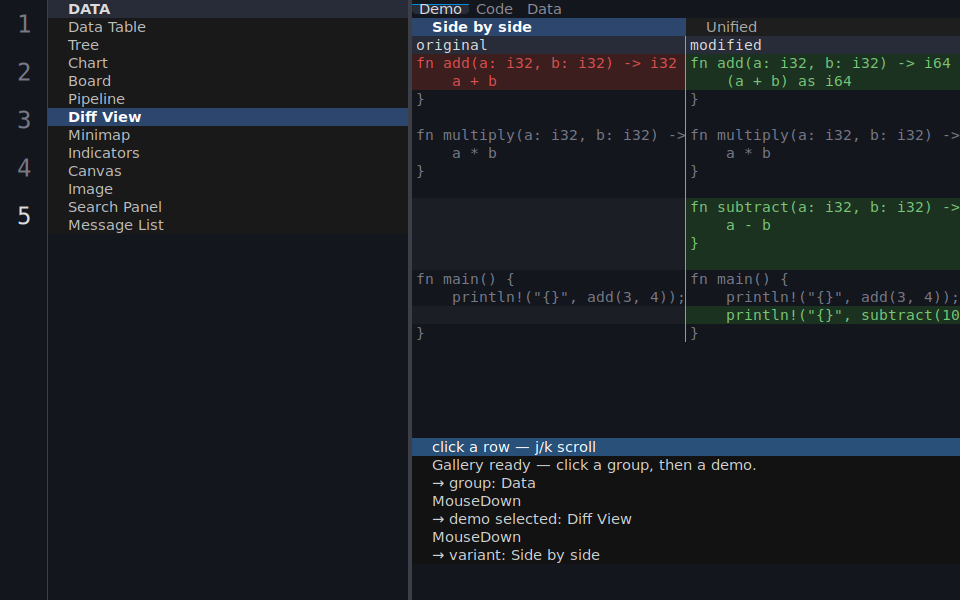The height and width of the screenshot is (600, 960).
Task: Switch to the Demo tab
Action: (440, 9)
